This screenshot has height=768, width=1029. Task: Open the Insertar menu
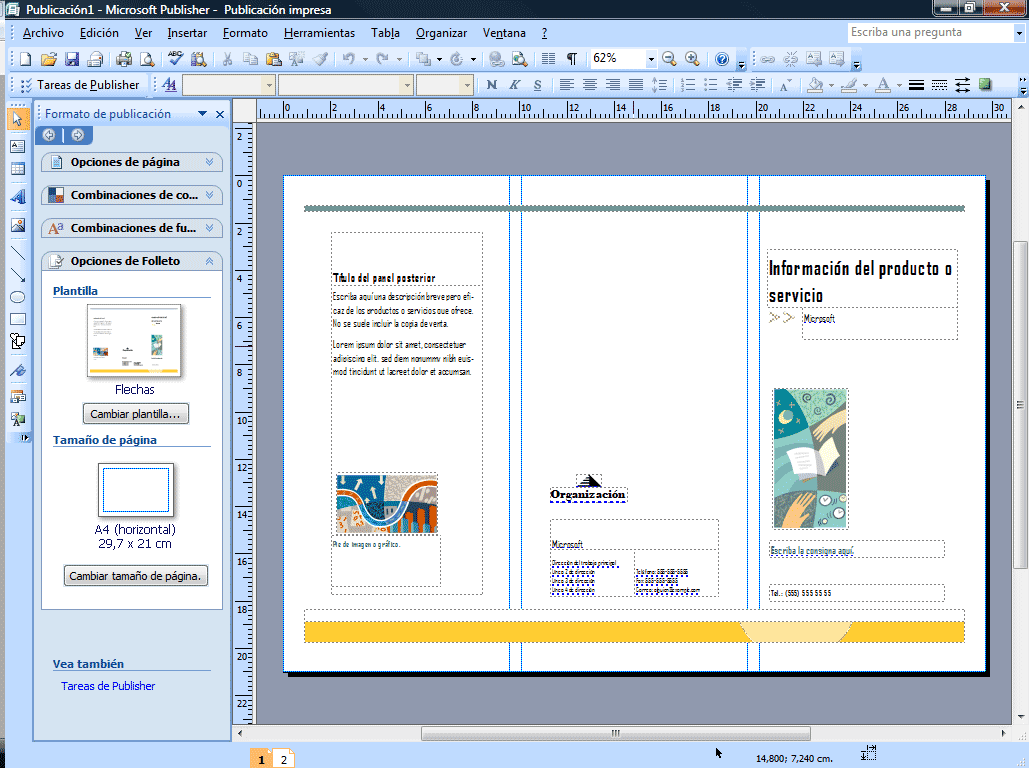(x=187, y=33)
